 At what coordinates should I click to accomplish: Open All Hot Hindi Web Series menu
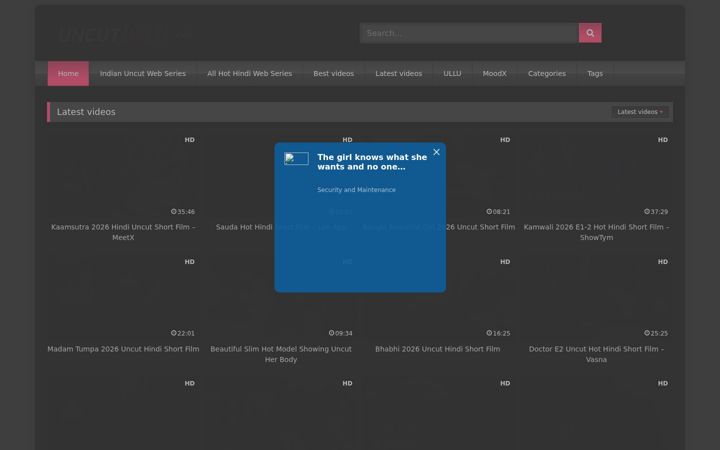pos(249,73)
